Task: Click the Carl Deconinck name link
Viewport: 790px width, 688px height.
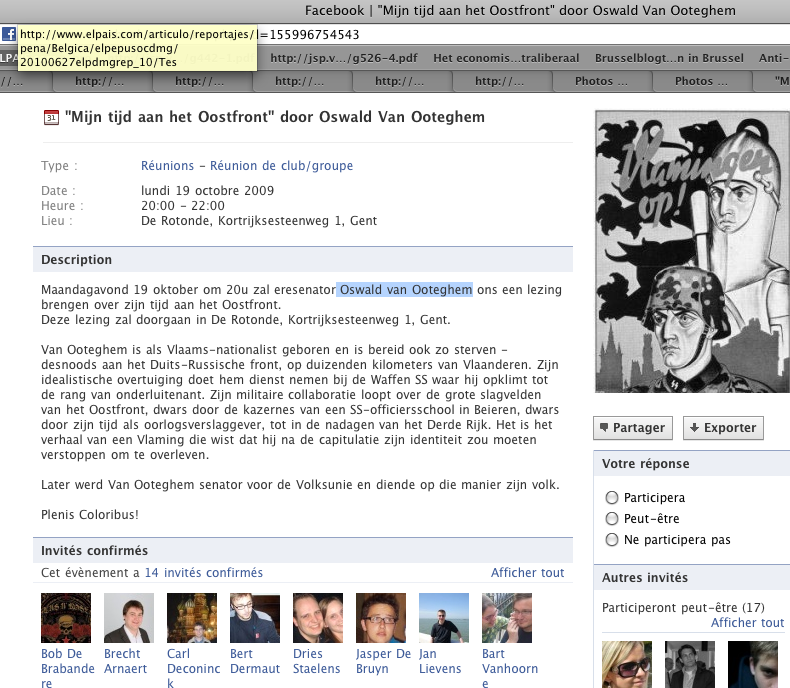Action: (193, 668)
